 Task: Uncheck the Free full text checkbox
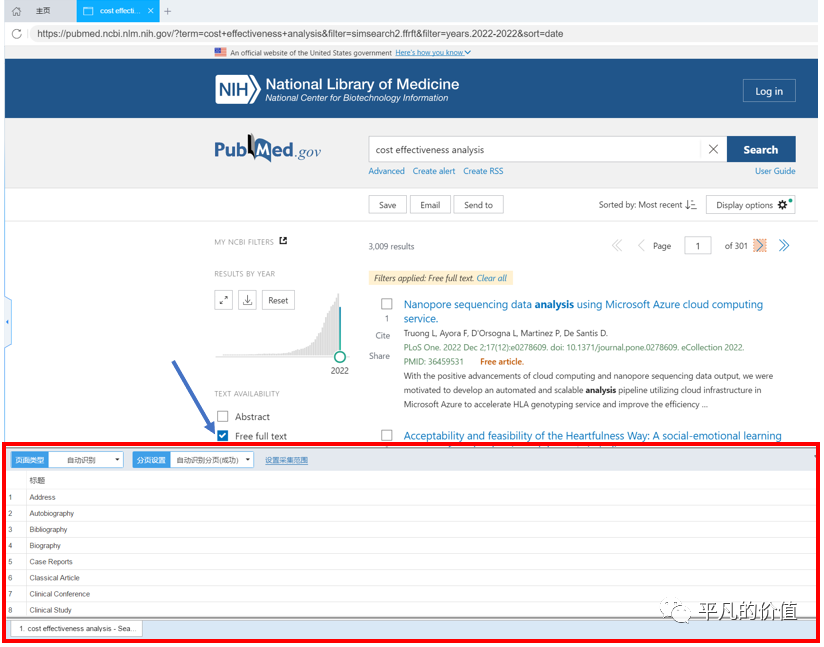tap(223, 436)
